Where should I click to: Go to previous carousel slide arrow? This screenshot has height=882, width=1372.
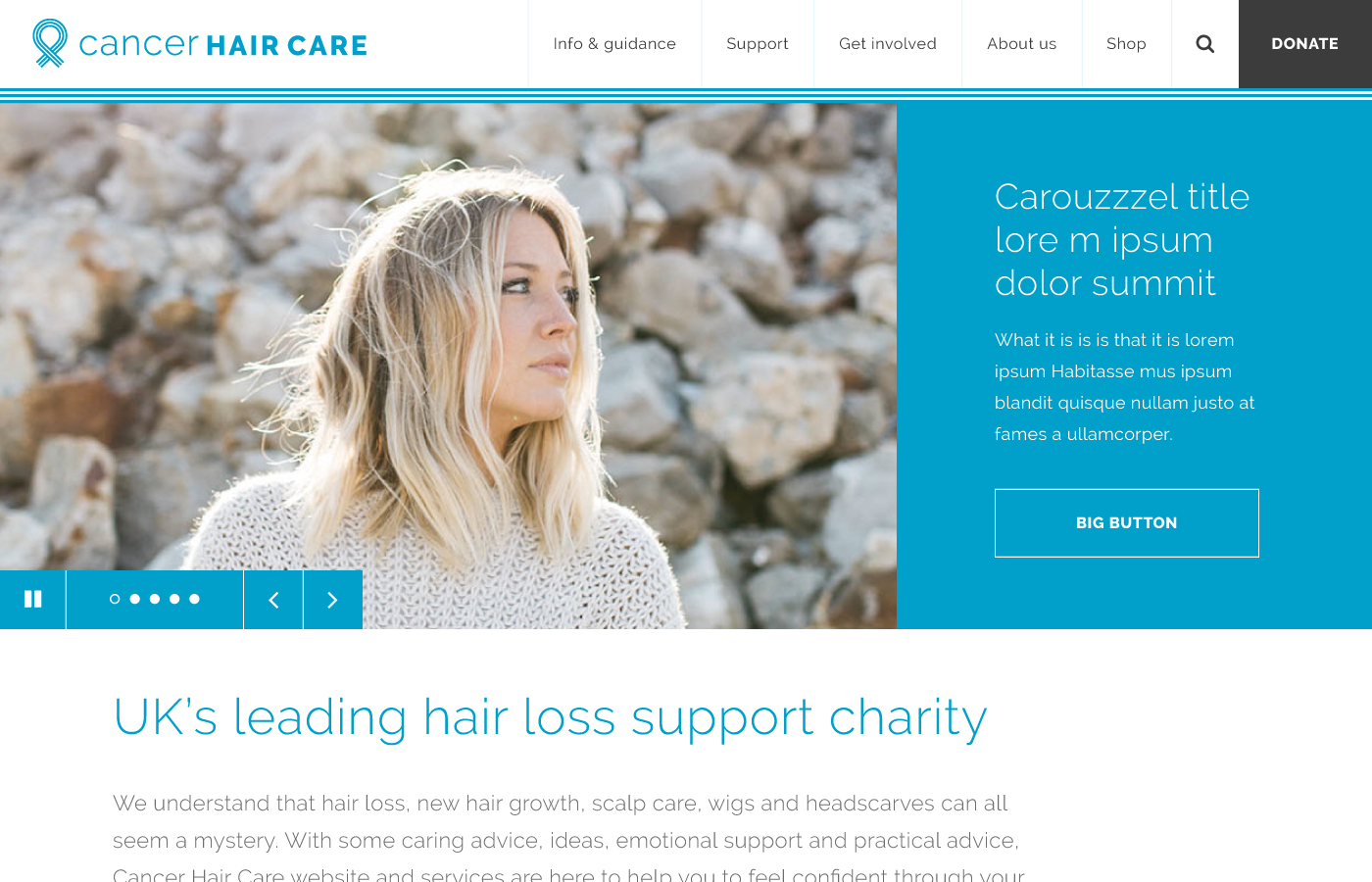(x=273, y=600)
